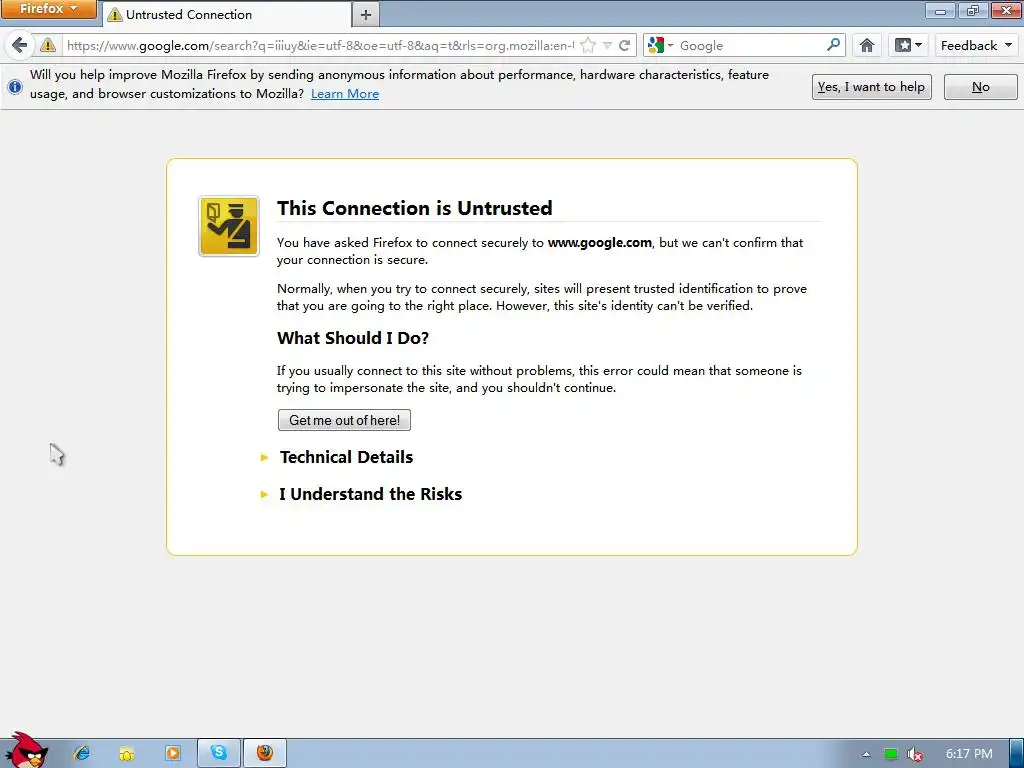Launch Internet Explorer from the taskbar
Image resolution: width=1024 pixels, height=768 pixels.
pos(82,753)
